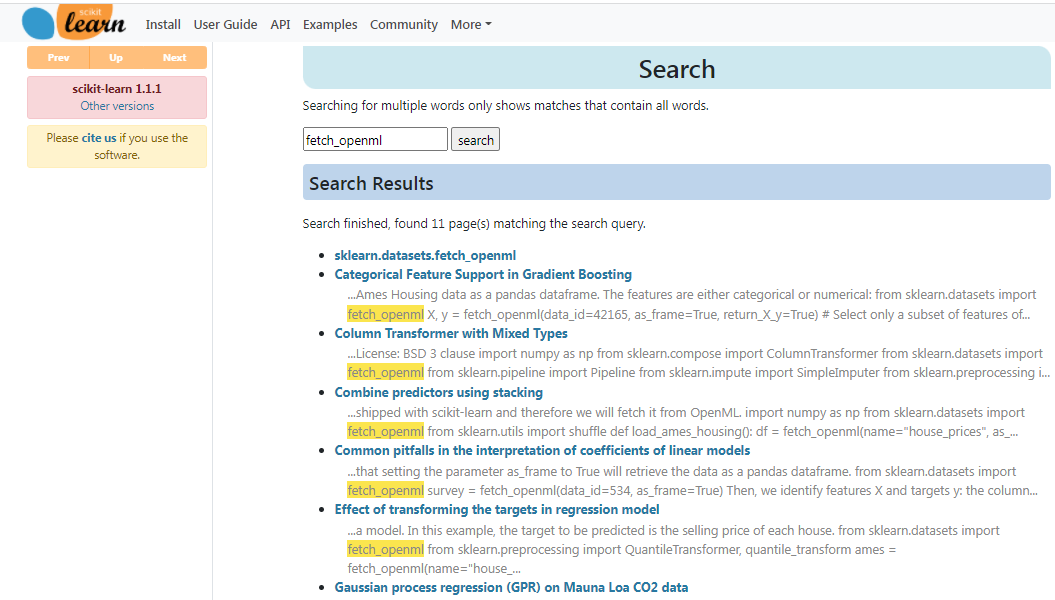Image resolution: width=1055 pixels, height=600 pixels.
Task: Open Categorical Feature Support in Gradient Boosting
Action: (483, 274)
